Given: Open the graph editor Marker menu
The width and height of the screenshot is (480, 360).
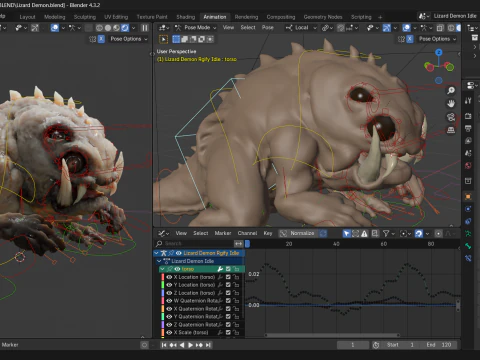Looking at the screenshot, I should pyautogui.click(x=223, y=233).
